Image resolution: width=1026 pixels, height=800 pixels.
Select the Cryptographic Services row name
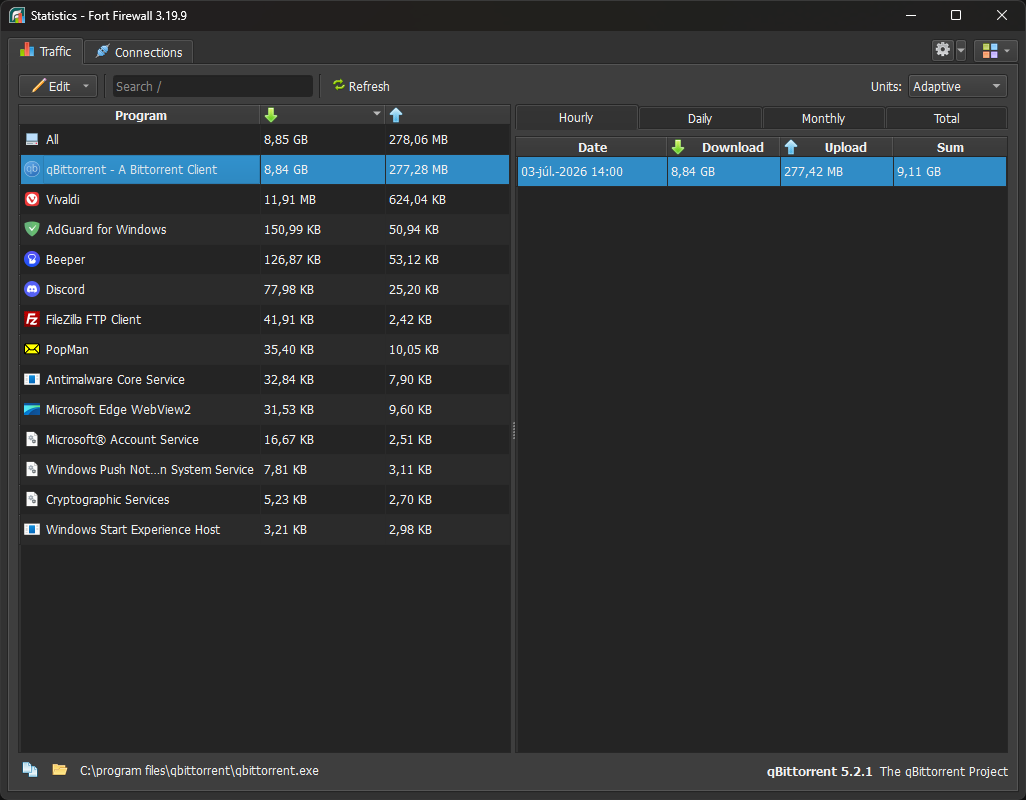pyautogui.click(x=107, y=499)
